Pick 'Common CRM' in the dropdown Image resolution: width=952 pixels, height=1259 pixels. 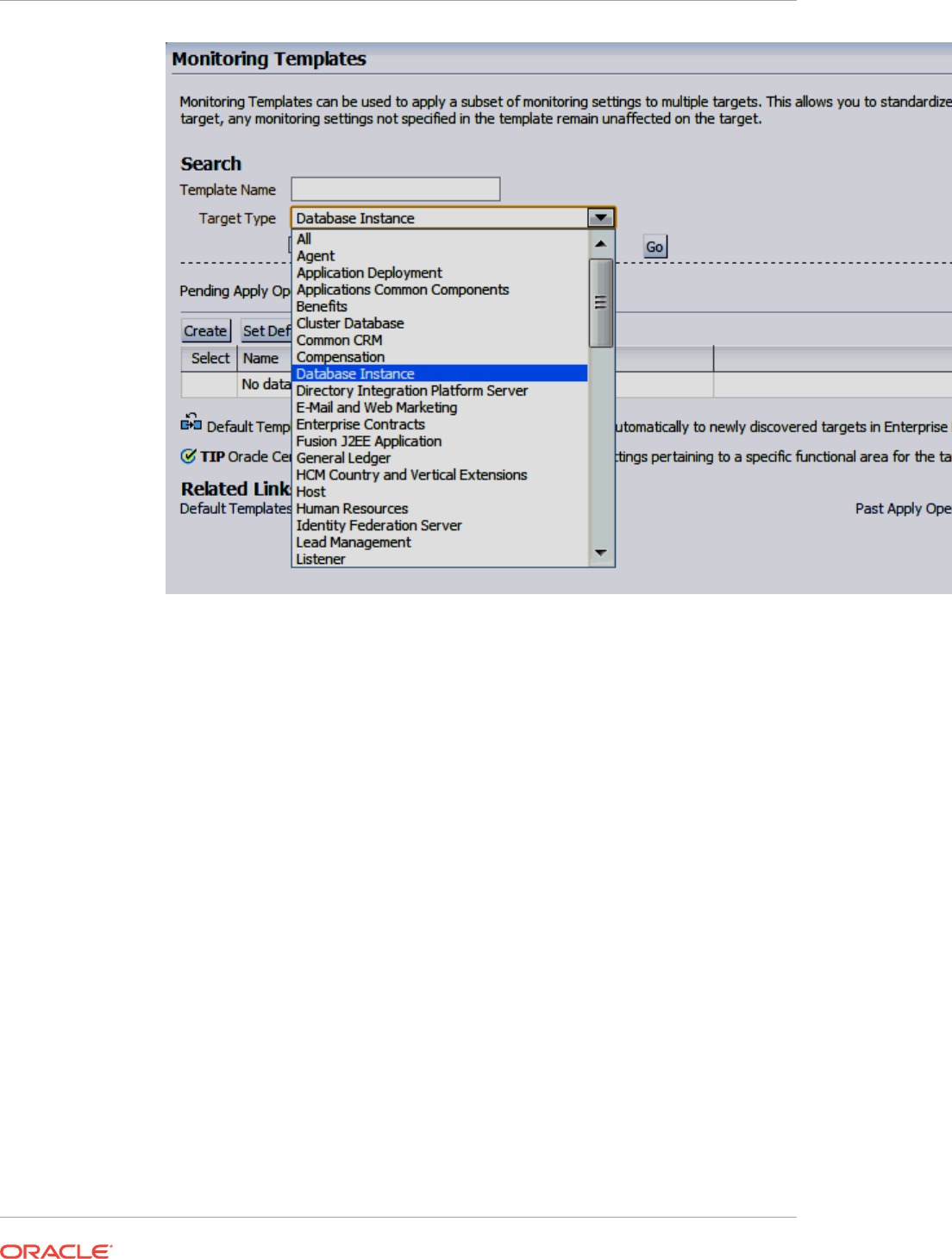point(441,340)
